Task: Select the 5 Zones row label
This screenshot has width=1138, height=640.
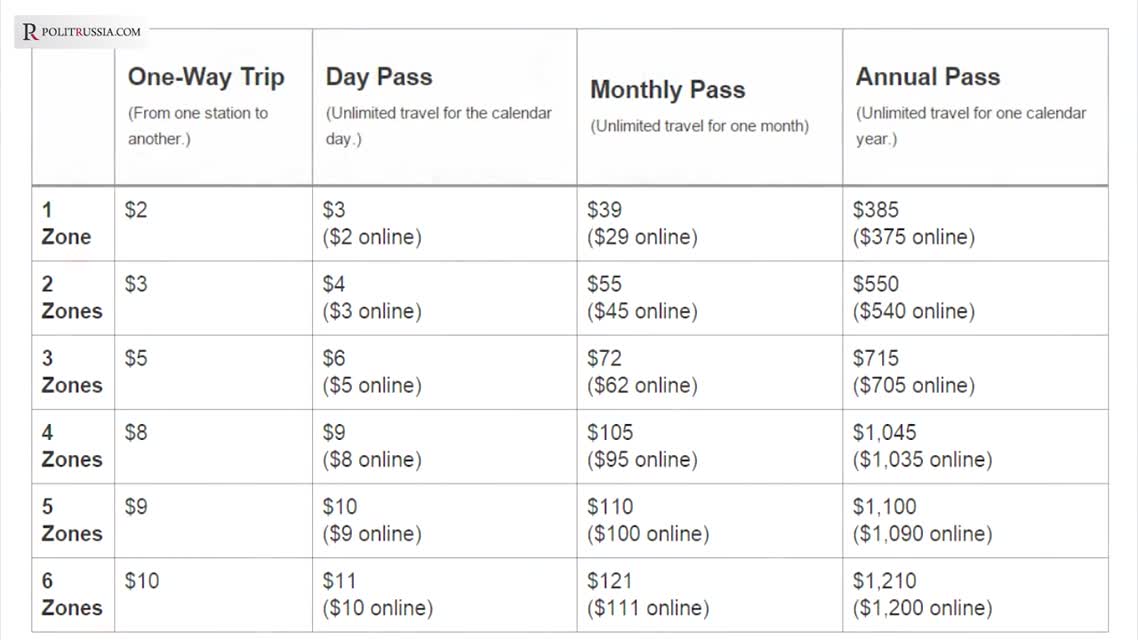Action: tap(72, 520)
